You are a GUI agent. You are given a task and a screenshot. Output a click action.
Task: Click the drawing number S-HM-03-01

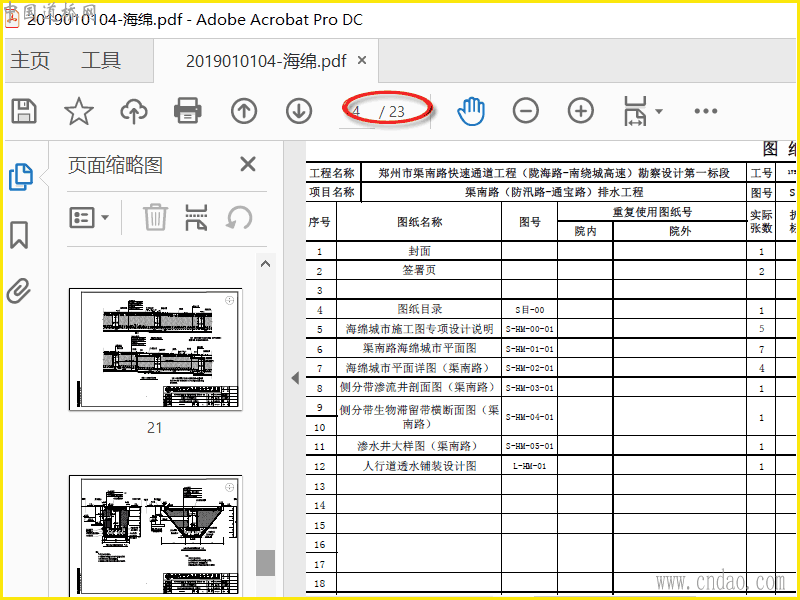click(530, 388)
